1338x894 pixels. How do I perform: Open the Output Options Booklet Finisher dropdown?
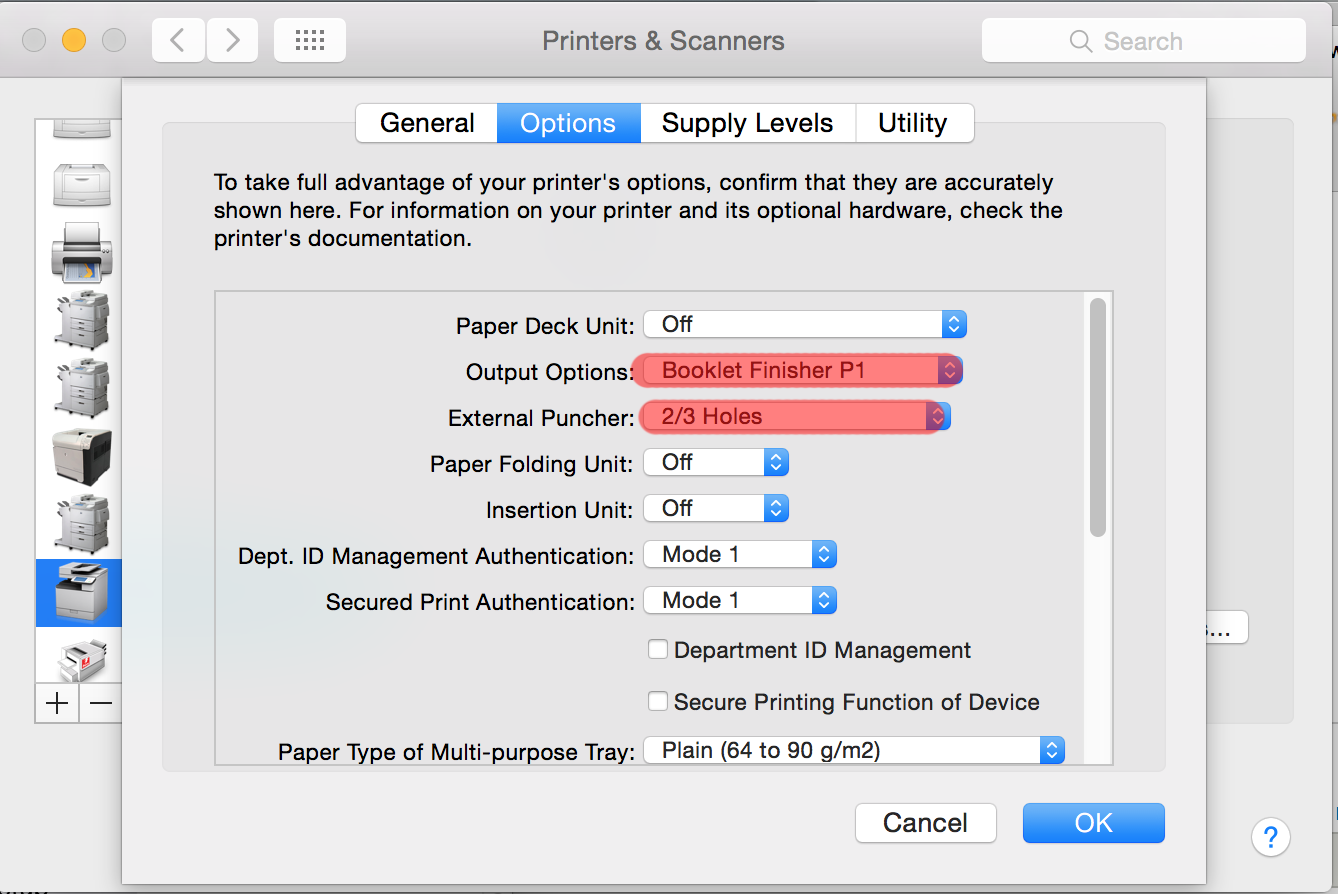[802, 370]
